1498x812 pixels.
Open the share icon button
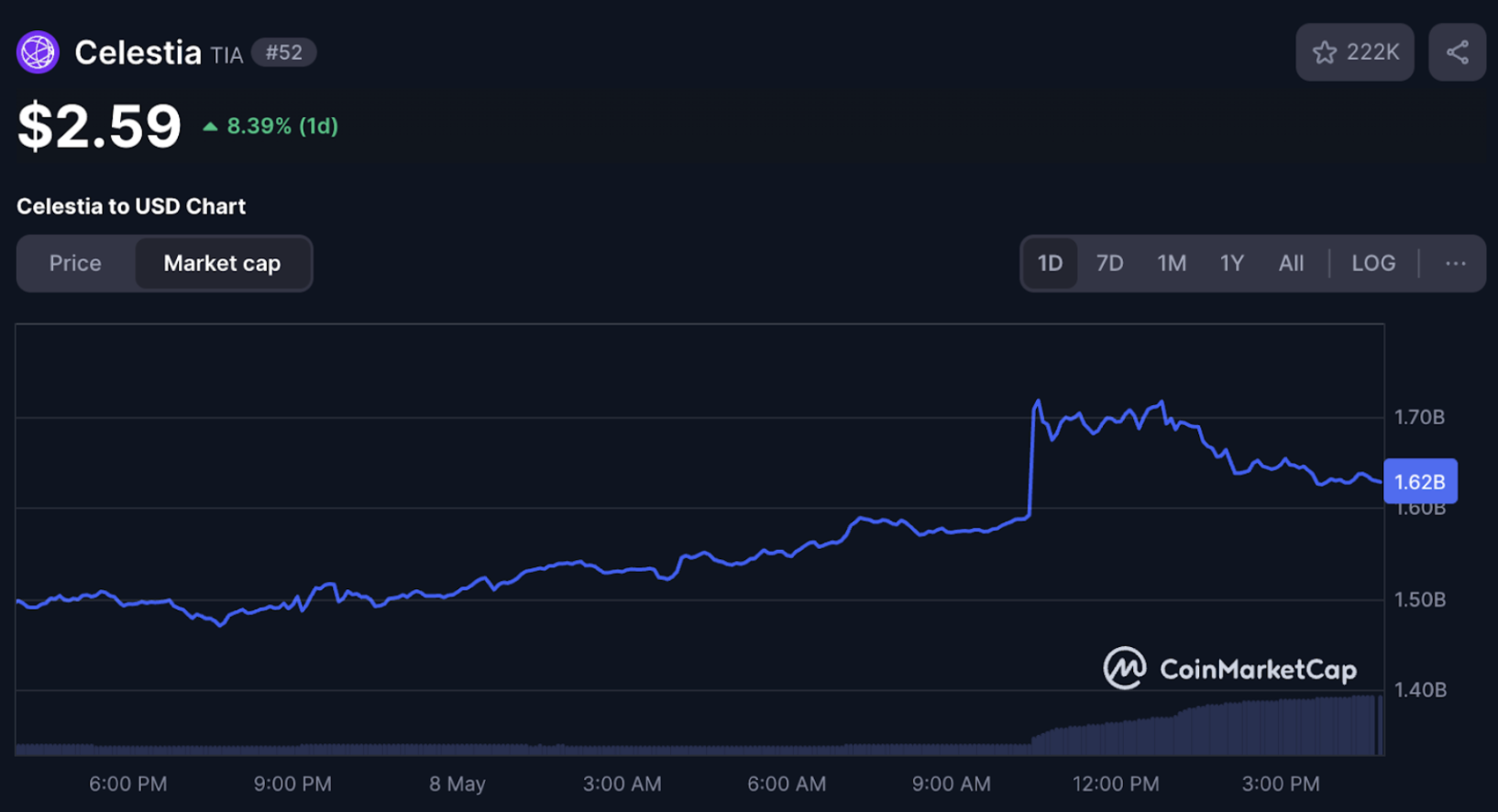1458,52
